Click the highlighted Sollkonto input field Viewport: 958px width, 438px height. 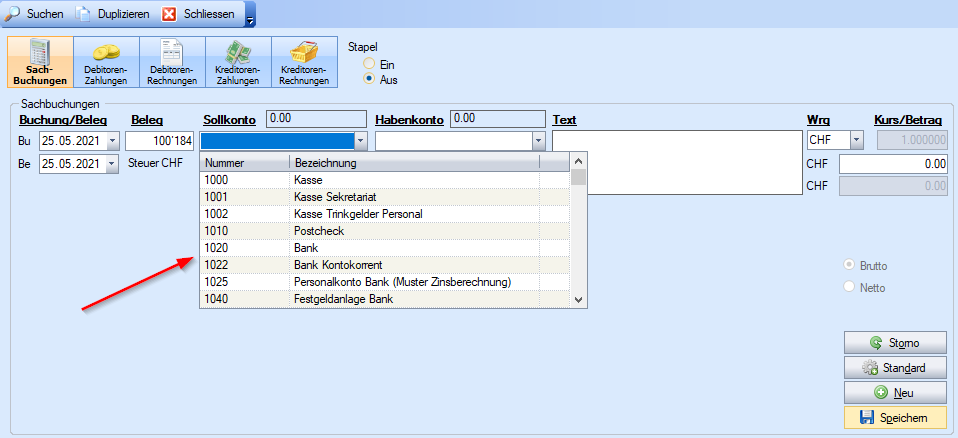tap(277, 141)
